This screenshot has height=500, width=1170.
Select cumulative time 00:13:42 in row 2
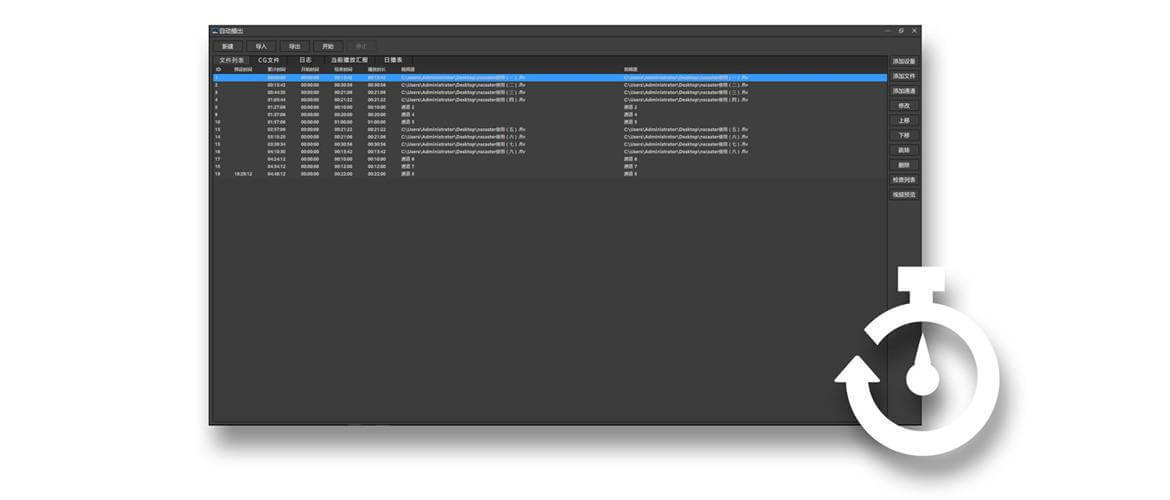[x=276, y=84]
